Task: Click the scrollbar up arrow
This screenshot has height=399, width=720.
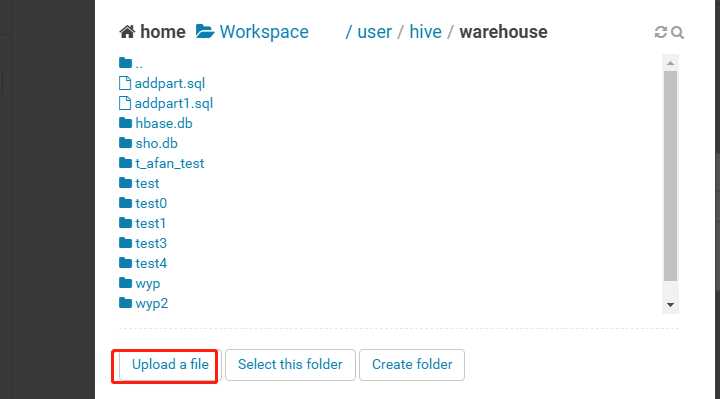Action: coord(670,63)
